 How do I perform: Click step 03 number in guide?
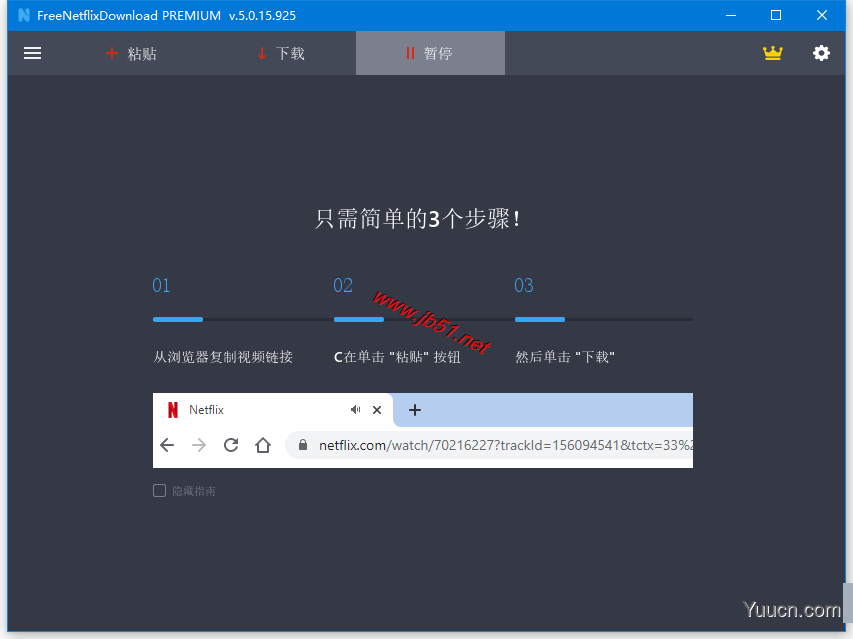pyautogui.click(x=524, y=286)
